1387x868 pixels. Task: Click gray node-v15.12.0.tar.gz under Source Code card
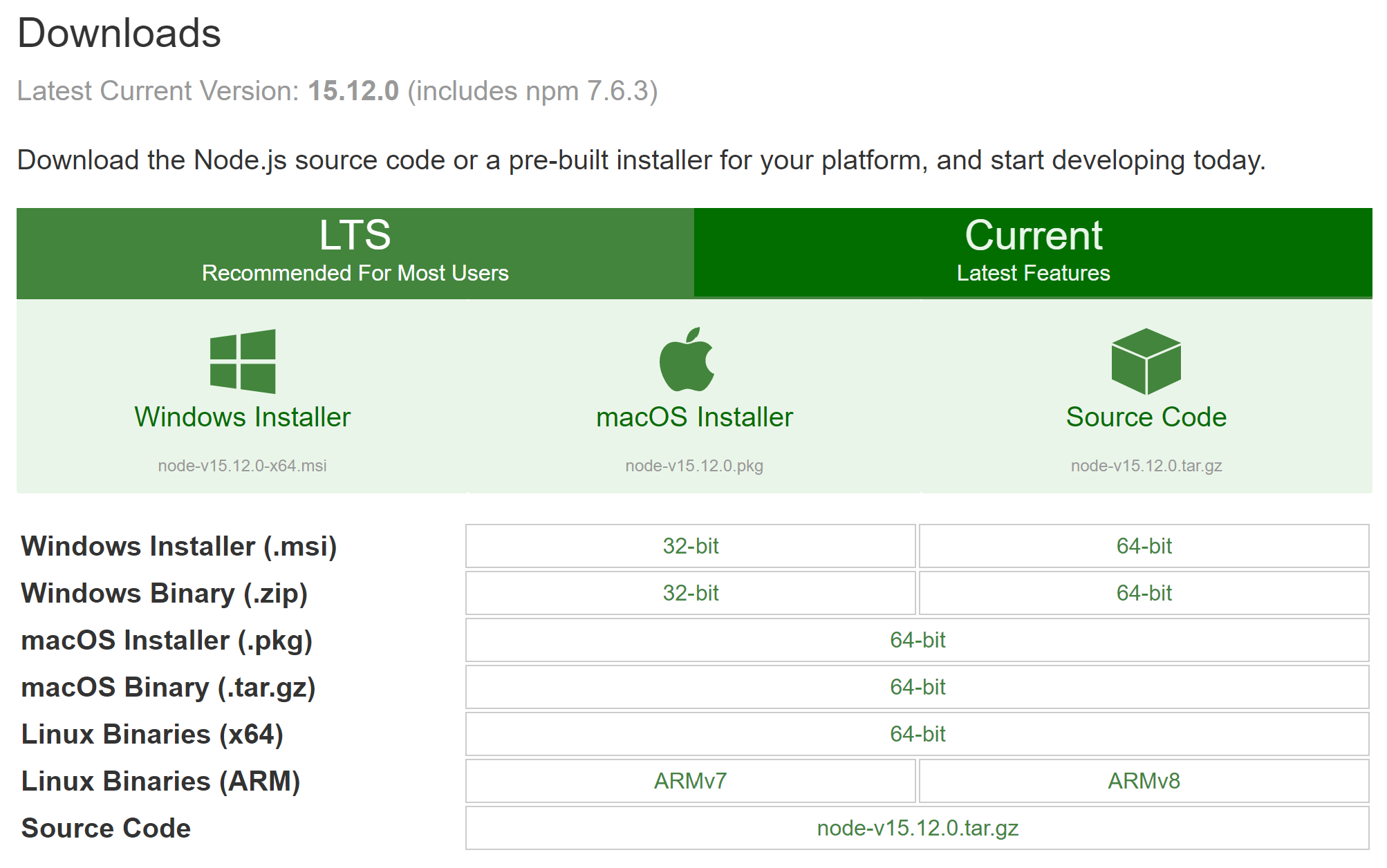tap(1146, 465)
